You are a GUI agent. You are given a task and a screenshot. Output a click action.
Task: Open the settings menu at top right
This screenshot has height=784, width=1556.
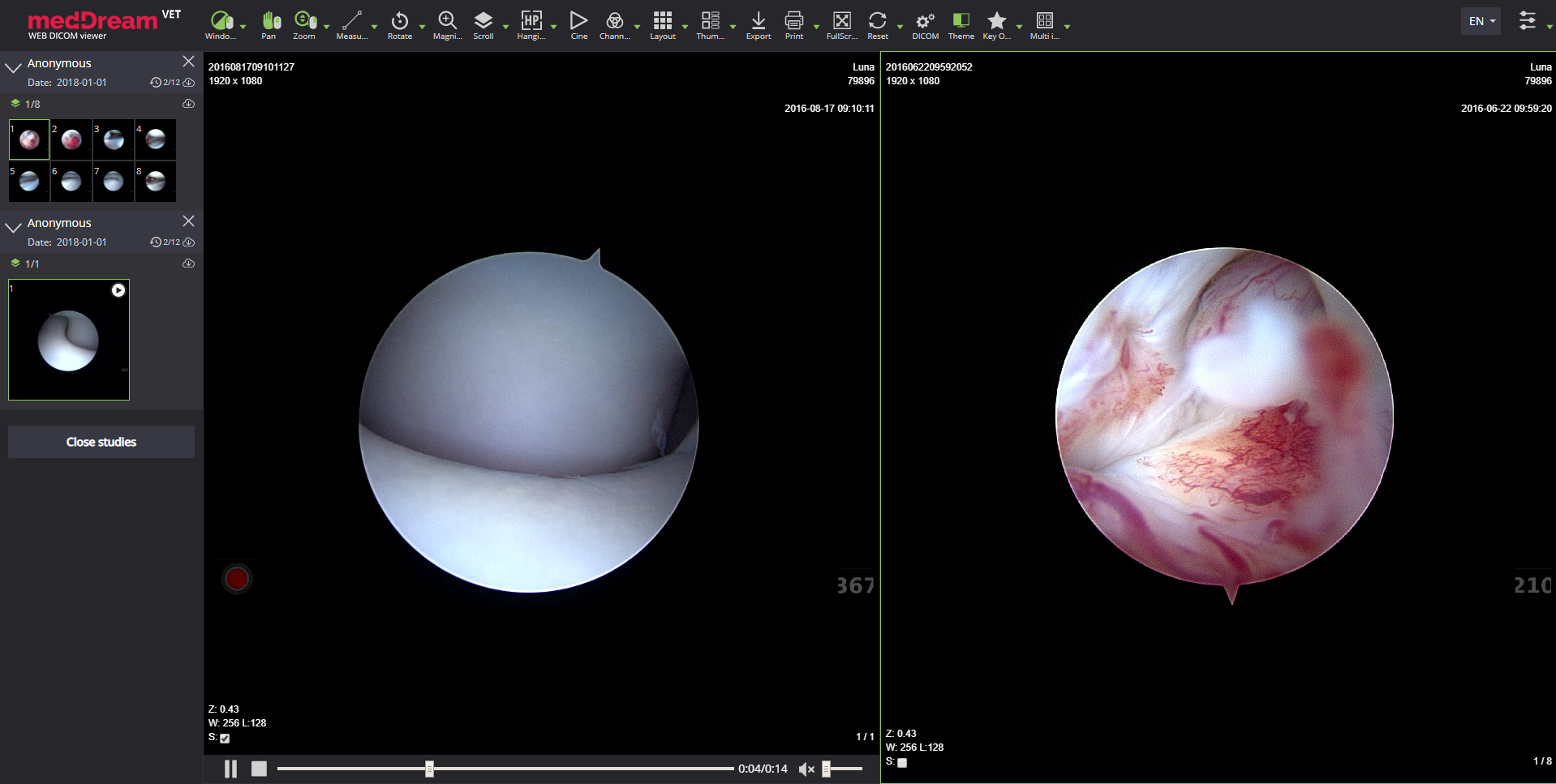1528,20
